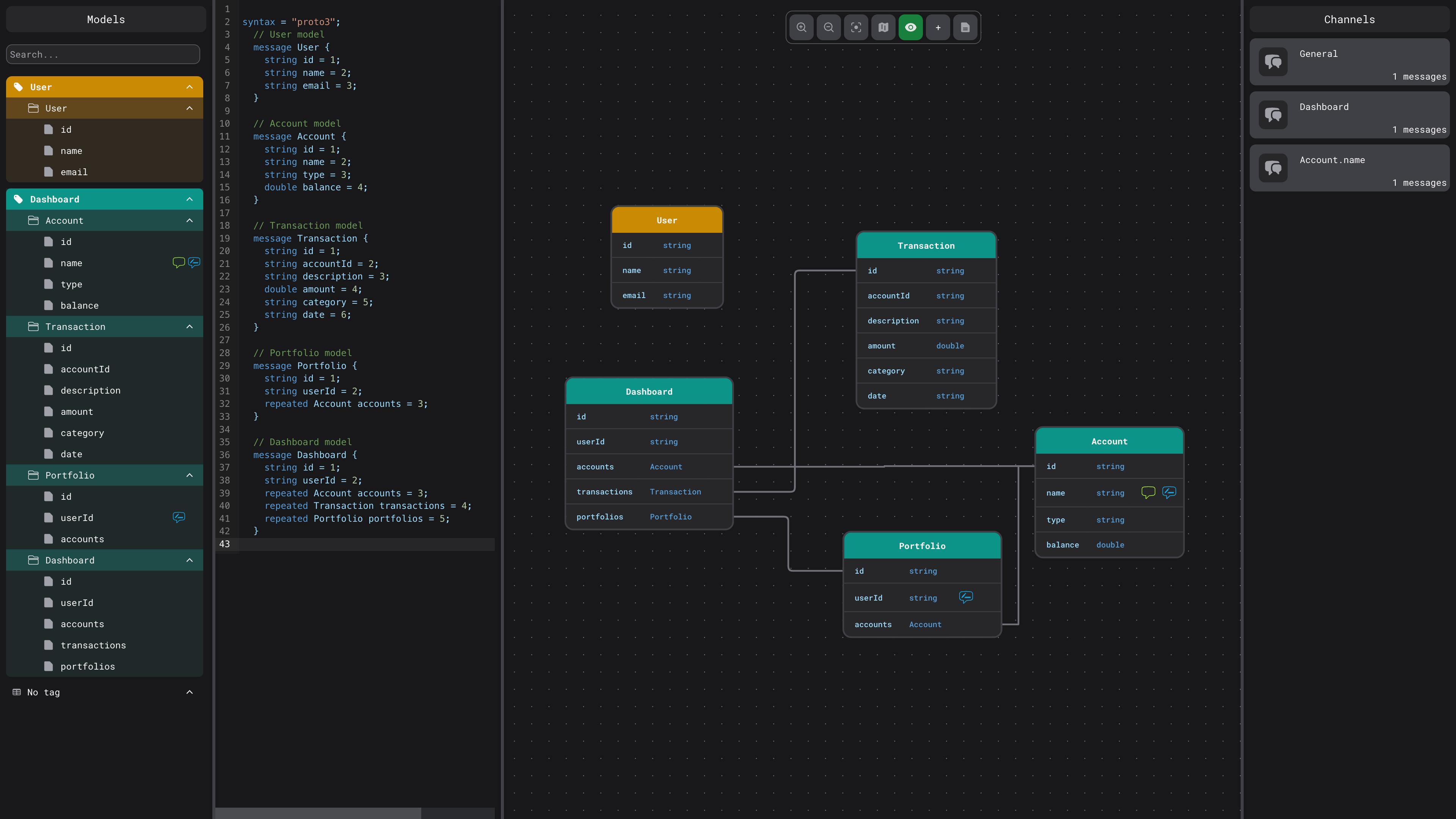
Task: Click the document file icon in toolbar
Action: point(965,27)
